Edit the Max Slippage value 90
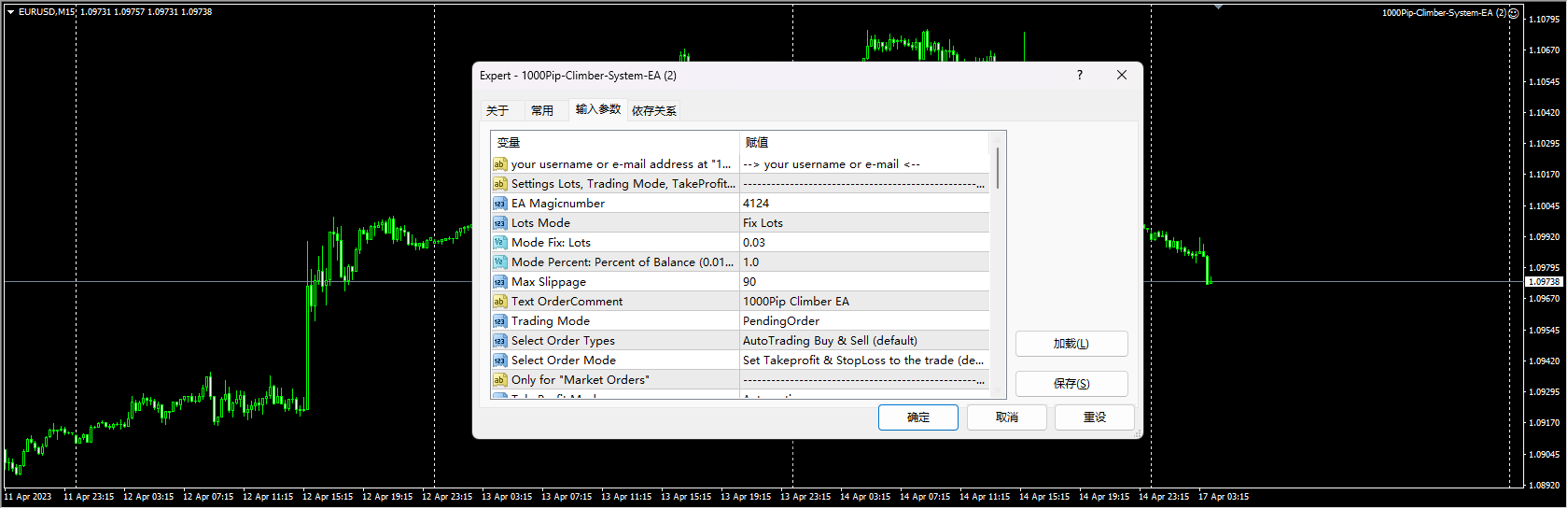The width and height of the screenshot is (1568, 509). click(x=864, y=282)
